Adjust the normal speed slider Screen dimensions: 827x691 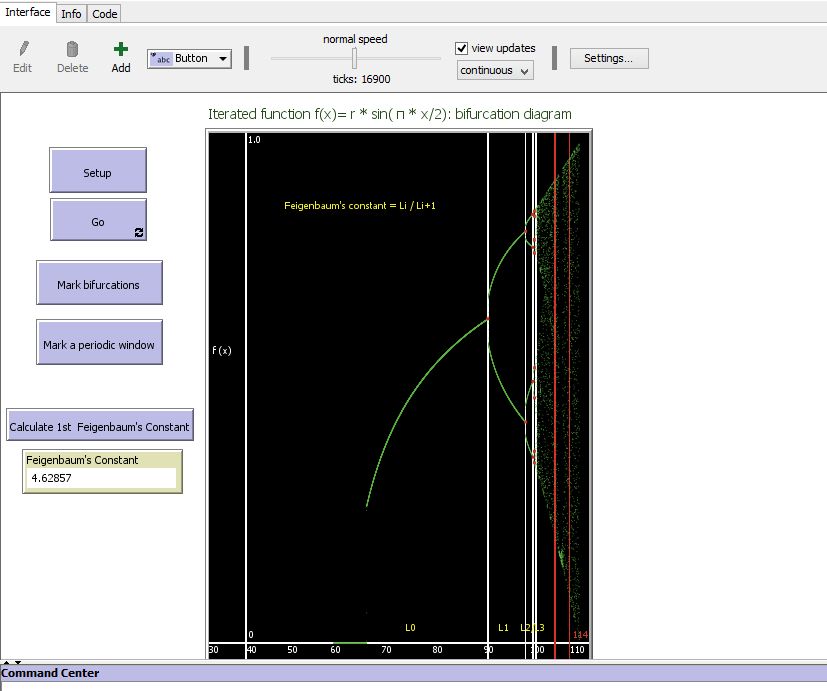point(354,57)
